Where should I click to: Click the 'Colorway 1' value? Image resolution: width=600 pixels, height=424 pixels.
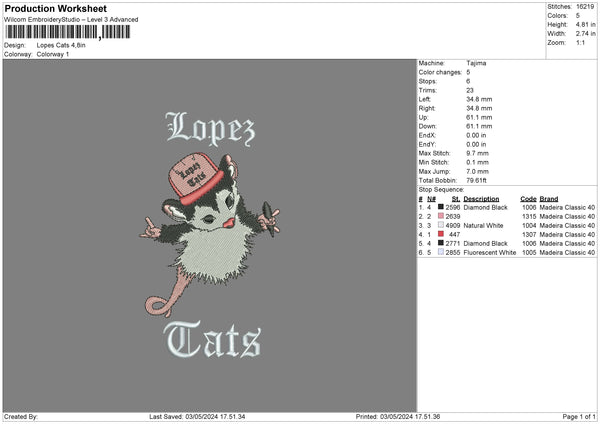[x=53, y=54]
